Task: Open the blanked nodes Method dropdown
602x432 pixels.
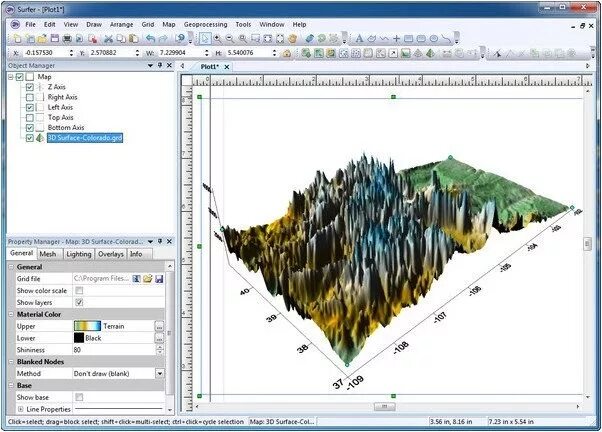Action: tap(160, 373)
